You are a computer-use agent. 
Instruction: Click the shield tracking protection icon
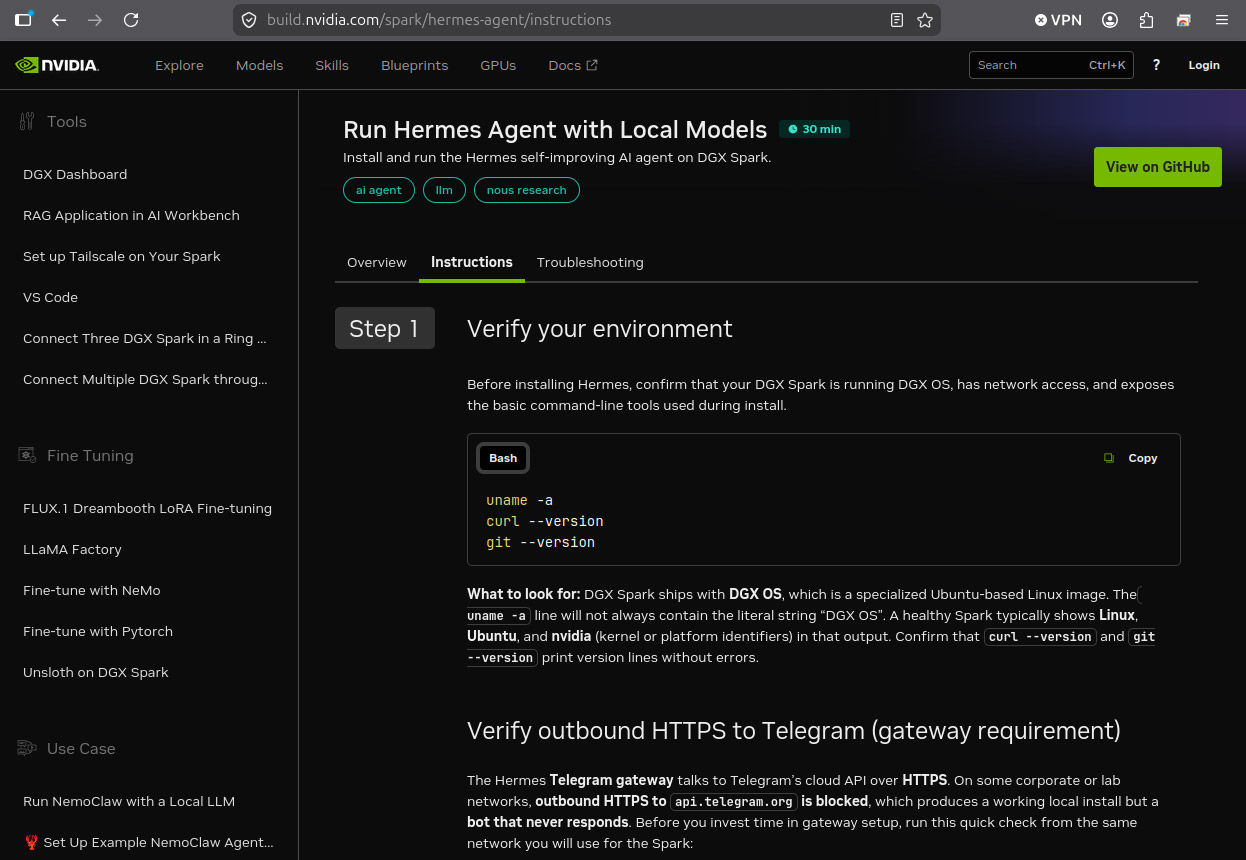[250, 20]
